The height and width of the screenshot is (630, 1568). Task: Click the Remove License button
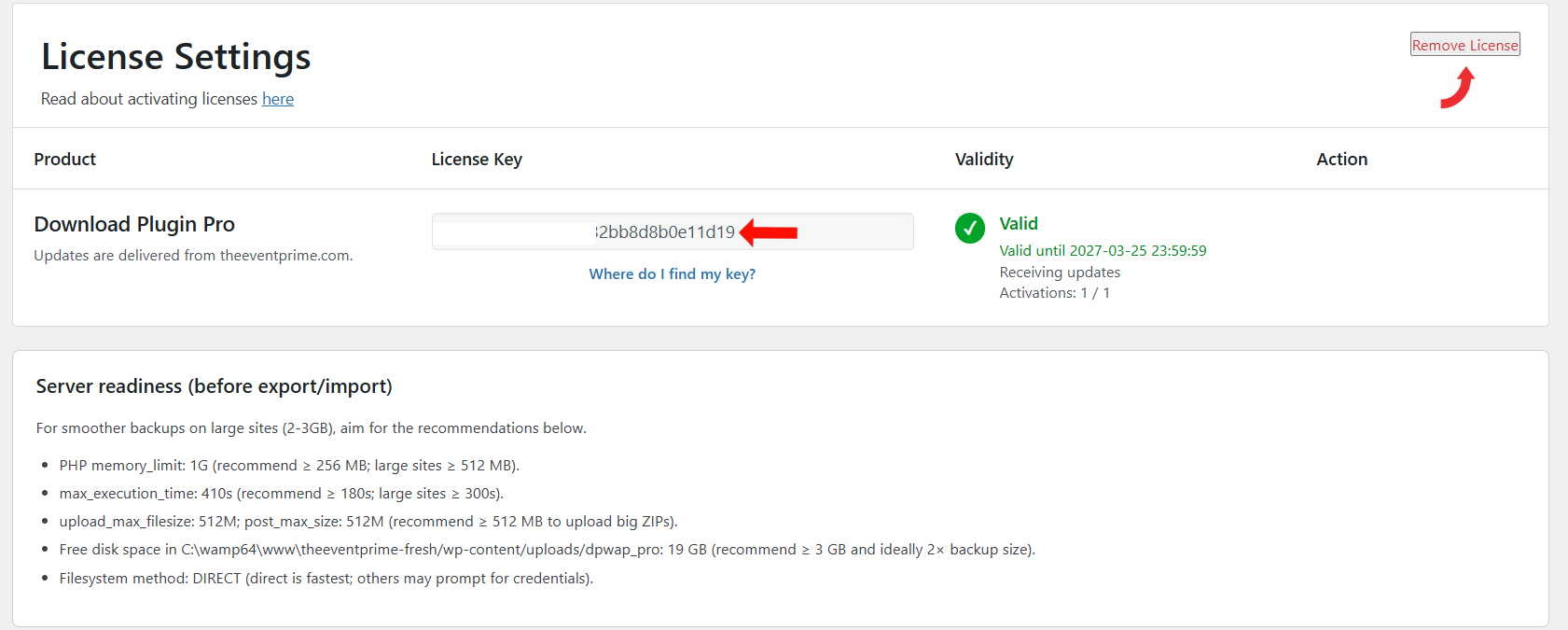pyautogui.click(x=1464, y=45)
